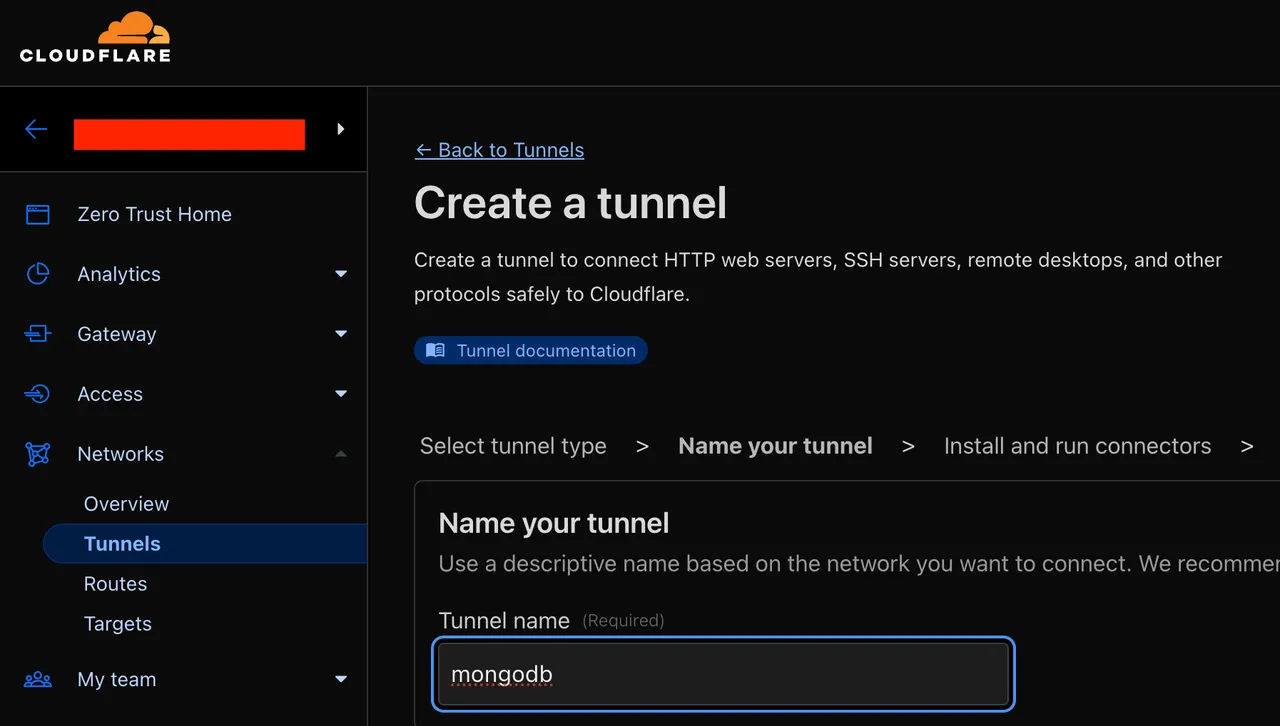Select the Networks menu item
Screen dimensions: 1280x726
[x=120, y=454]
